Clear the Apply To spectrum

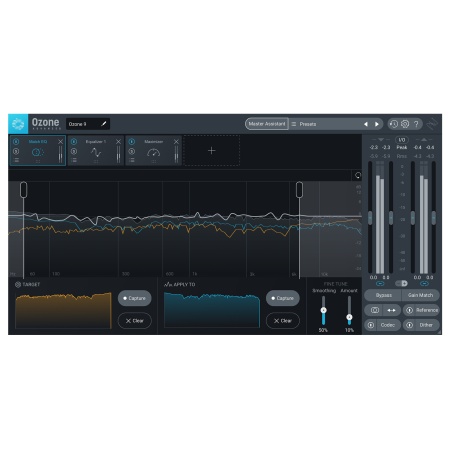click(x=282, y=321)
